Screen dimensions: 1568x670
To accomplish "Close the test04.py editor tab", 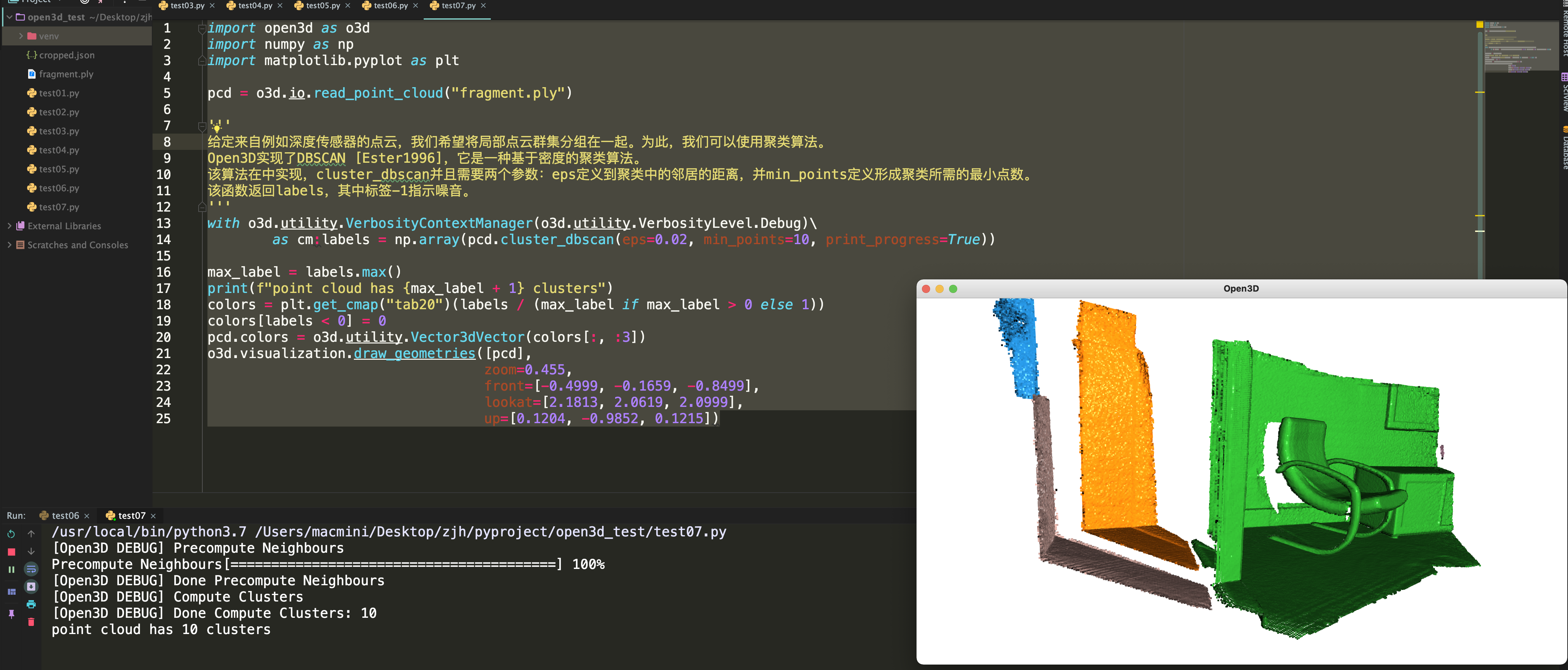I will click(280, 5).
